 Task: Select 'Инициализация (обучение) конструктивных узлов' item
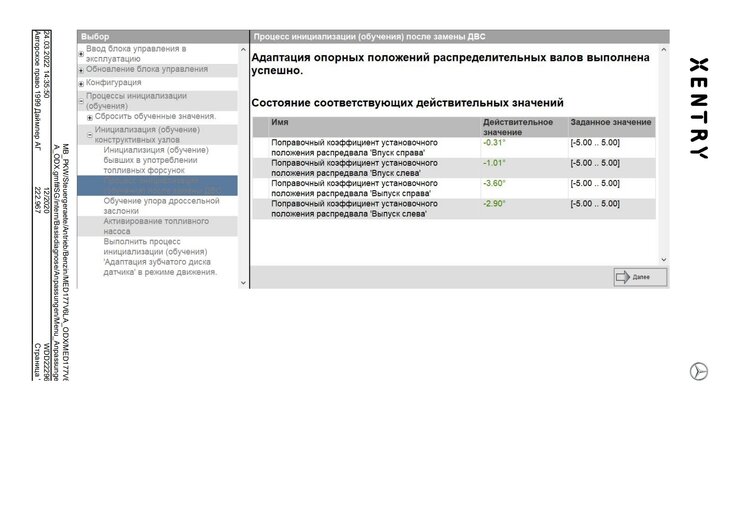click(147, 134)
